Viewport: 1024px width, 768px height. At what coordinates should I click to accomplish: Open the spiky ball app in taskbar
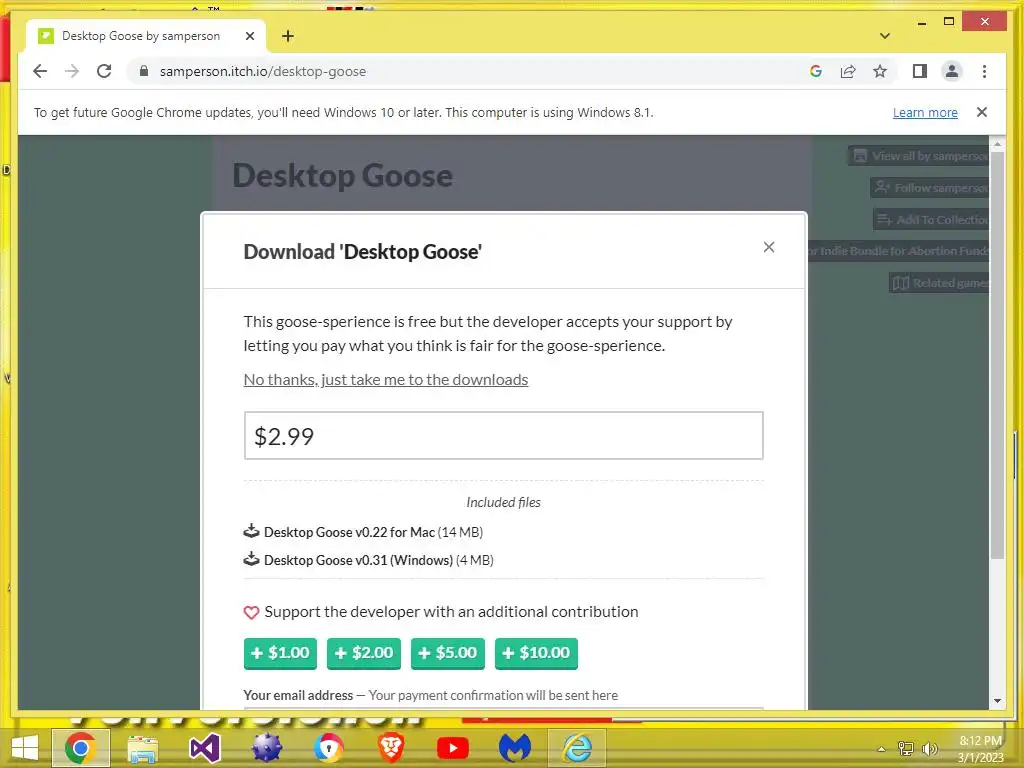[x=266, y=748]
